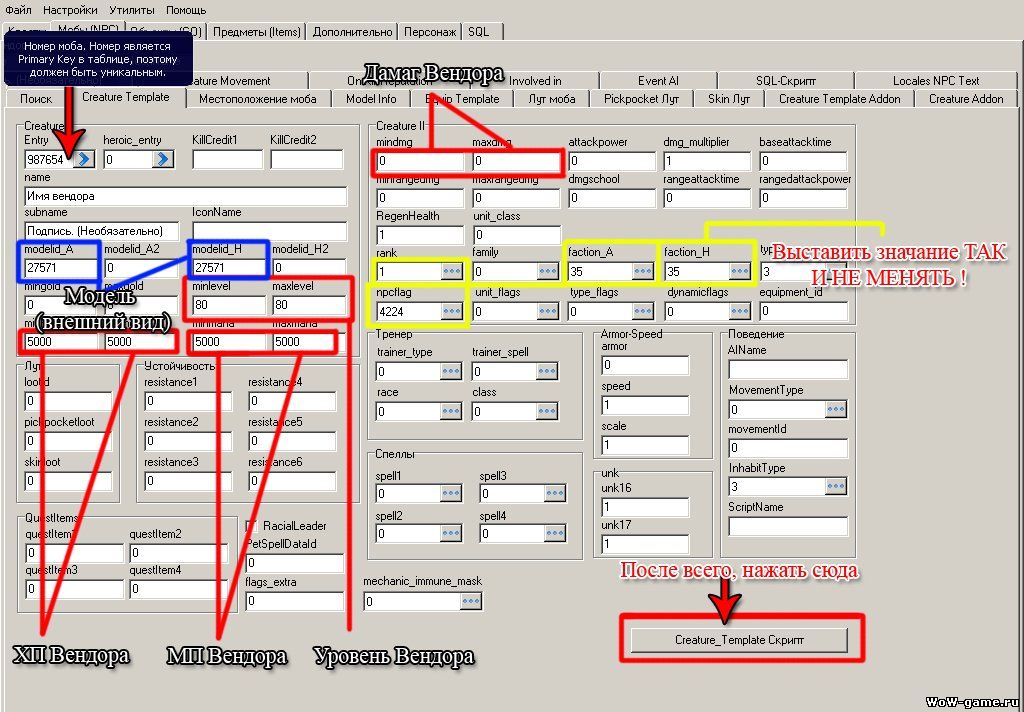Open the Файл menu
Viewport: 1024px width, 712px height.
click(18, 10)
